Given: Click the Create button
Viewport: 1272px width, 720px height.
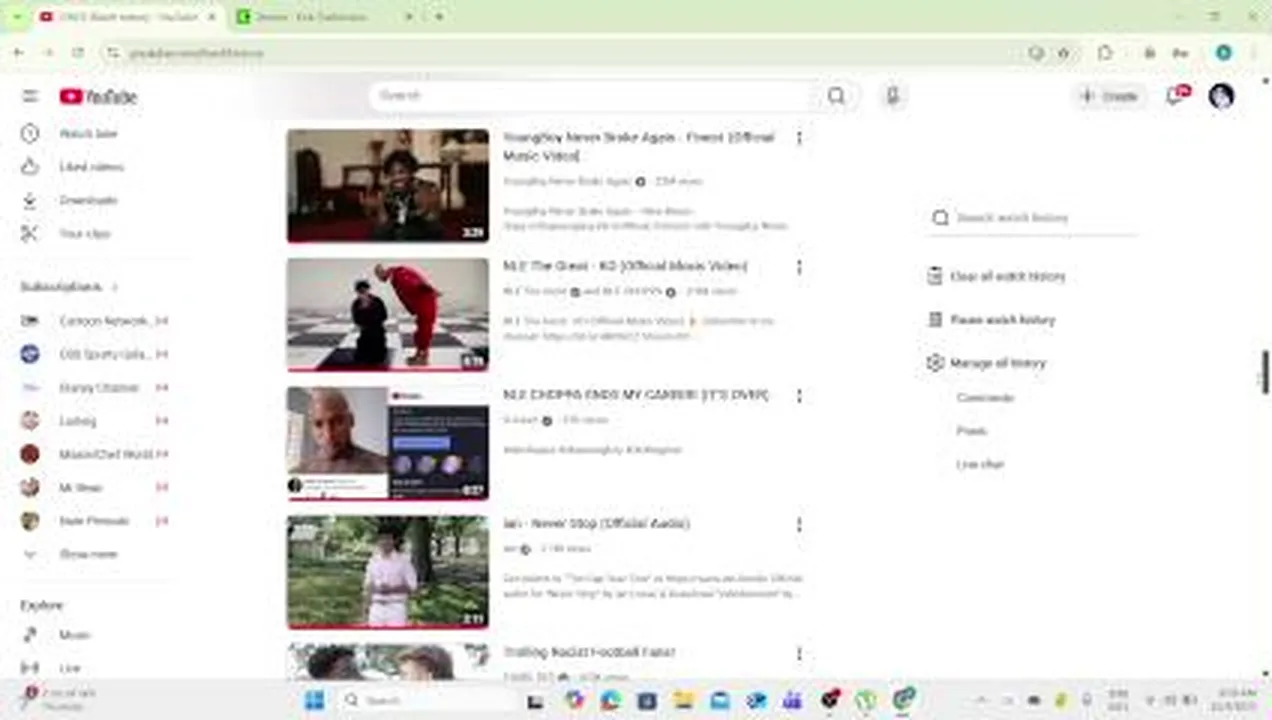Looking at the screenshot, I should (1109, 96).
